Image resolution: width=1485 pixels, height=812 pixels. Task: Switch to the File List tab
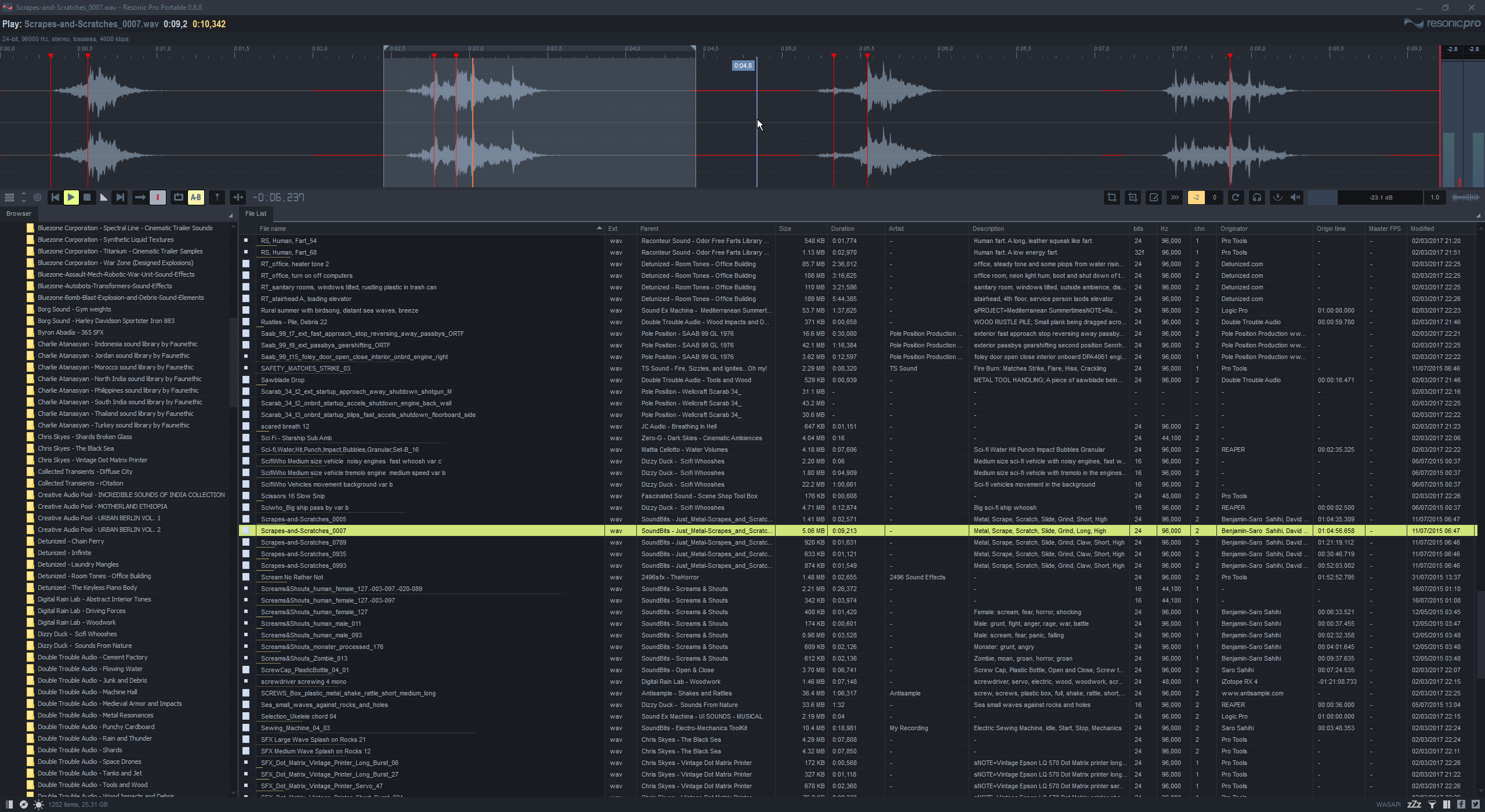255,213
